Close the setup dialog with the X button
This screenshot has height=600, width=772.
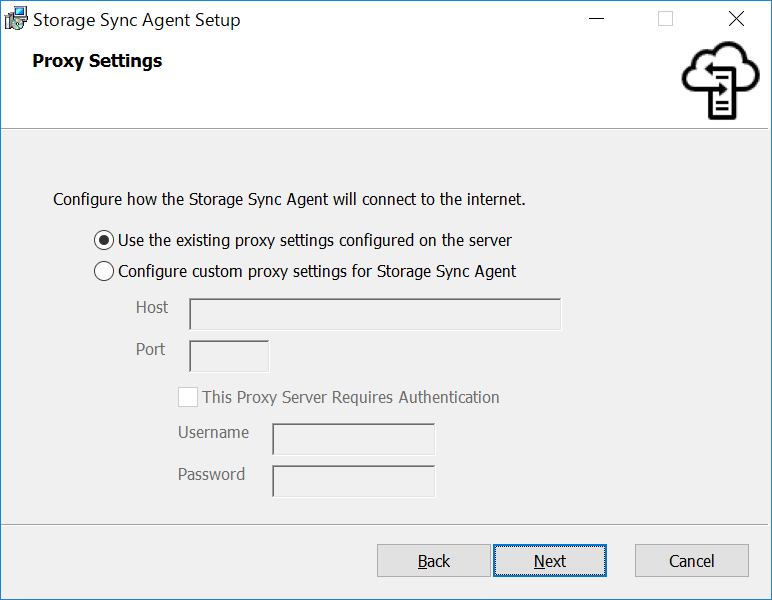(736, 19)
